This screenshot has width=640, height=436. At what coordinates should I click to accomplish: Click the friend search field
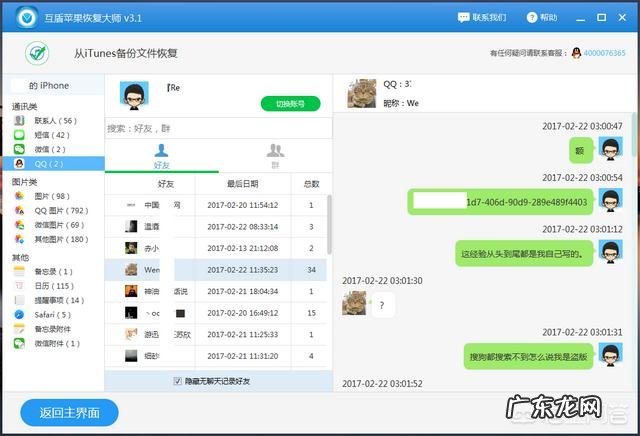218,129
